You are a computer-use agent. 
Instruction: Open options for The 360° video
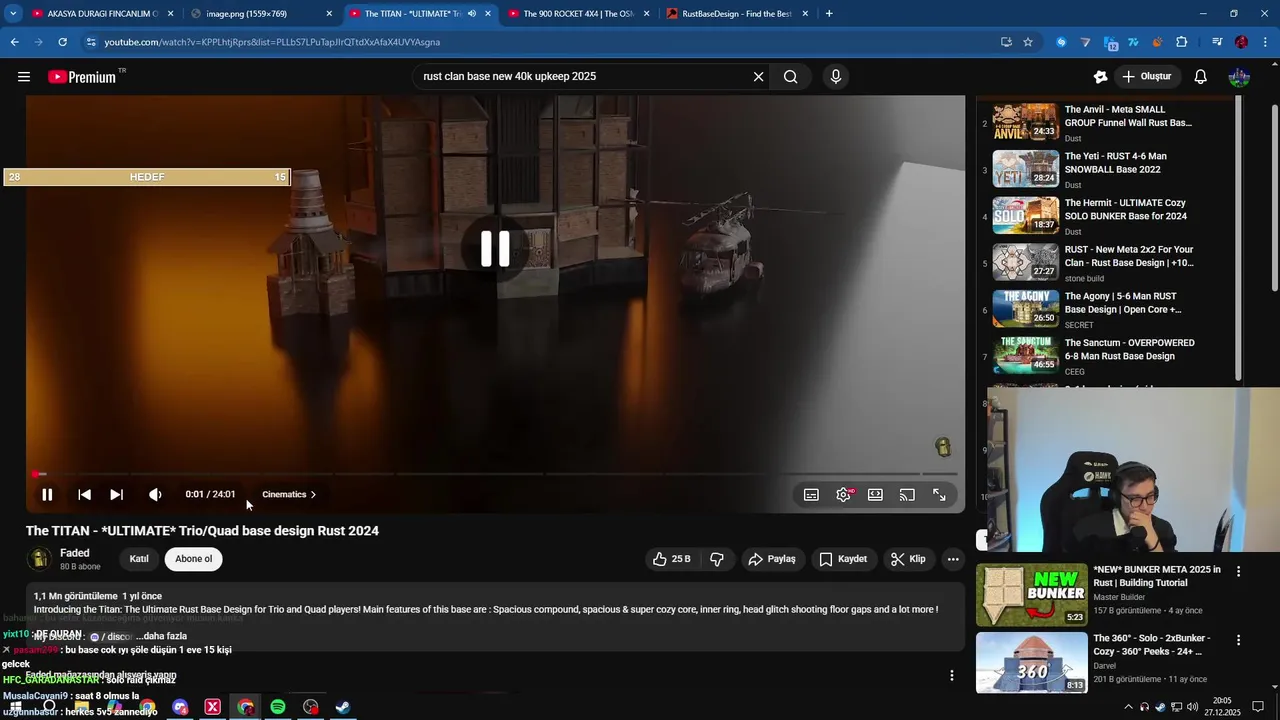[x=1238, y=640]
